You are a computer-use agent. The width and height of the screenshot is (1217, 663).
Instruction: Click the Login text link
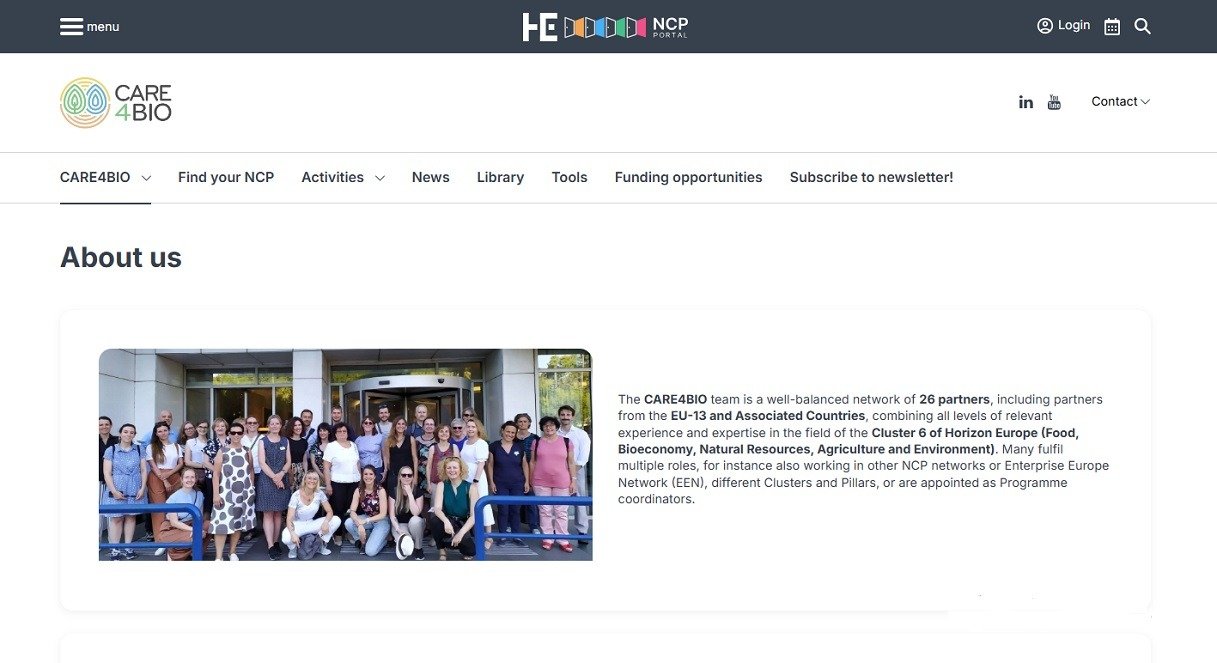click(1074, 26)
